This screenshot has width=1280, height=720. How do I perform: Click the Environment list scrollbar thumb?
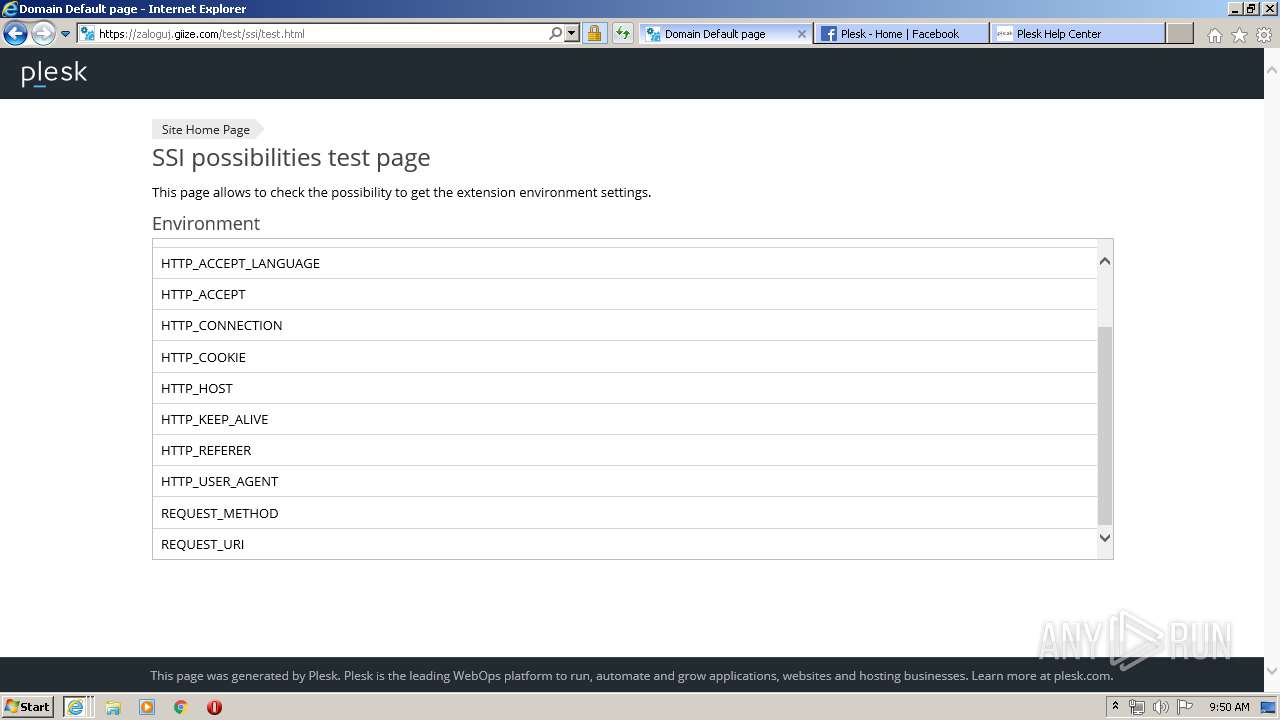[x=1105, y=425]
